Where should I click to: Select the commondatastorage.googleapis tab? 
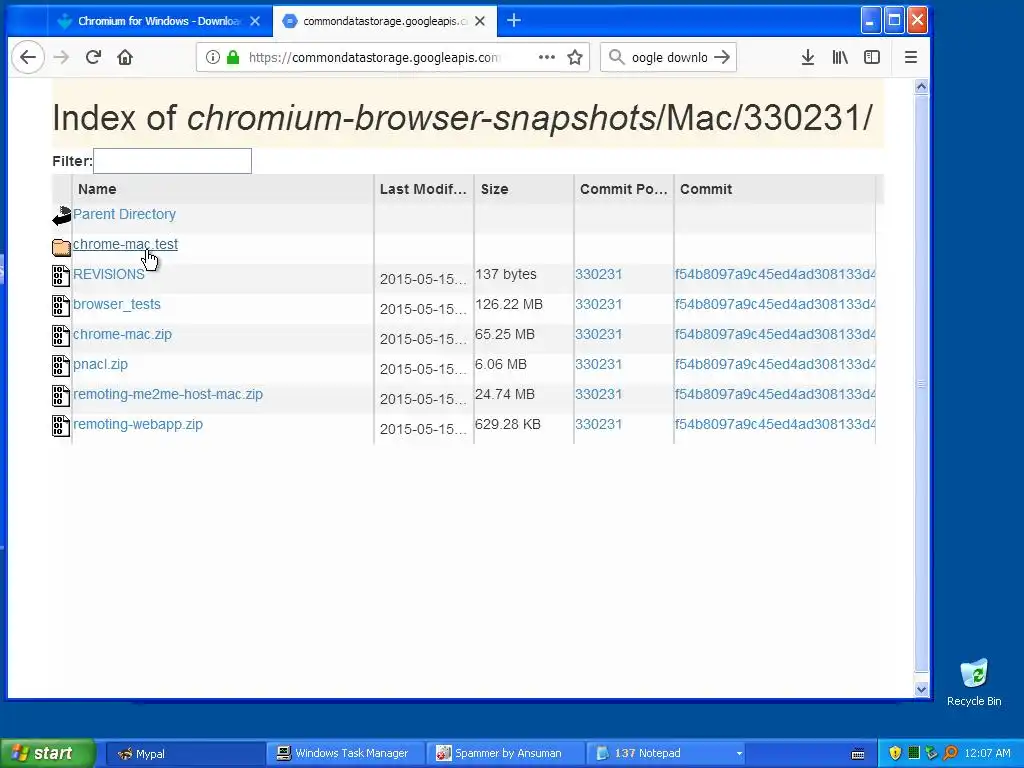(385, 21)
